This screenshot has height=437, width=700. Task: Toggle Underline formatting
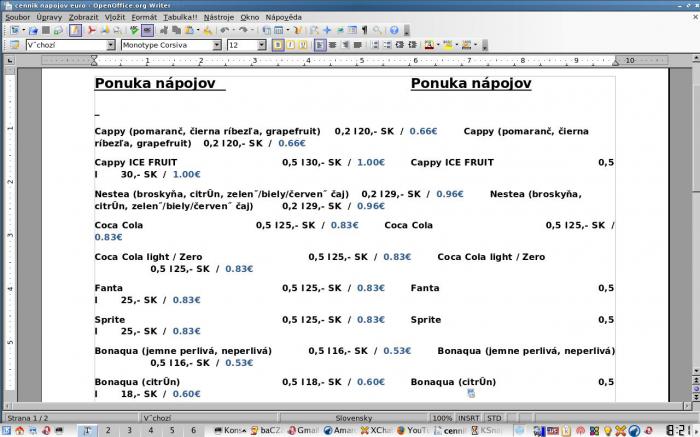pos(303,45)
